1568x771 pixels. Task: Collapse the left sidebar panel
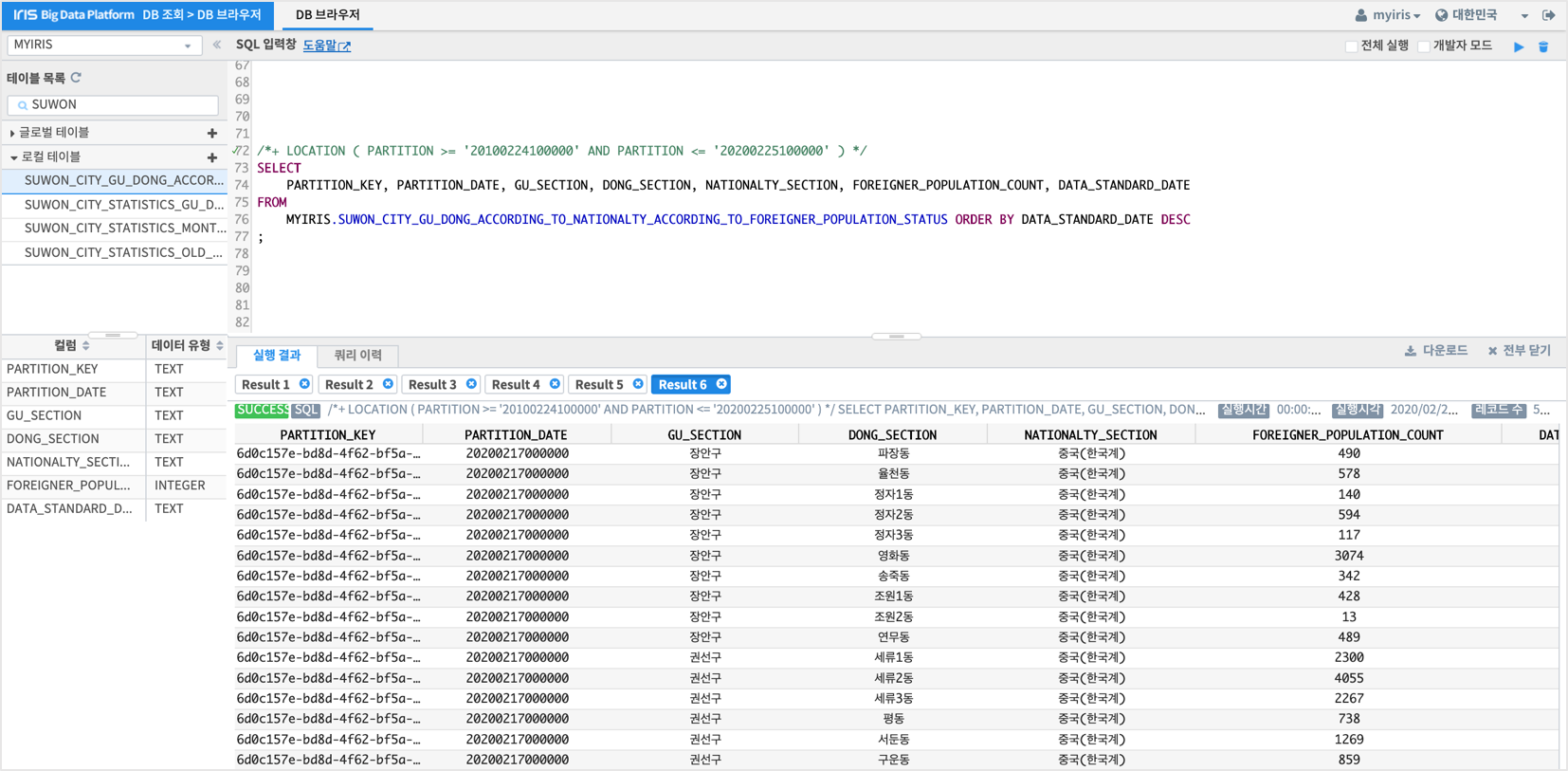(217, 45)
